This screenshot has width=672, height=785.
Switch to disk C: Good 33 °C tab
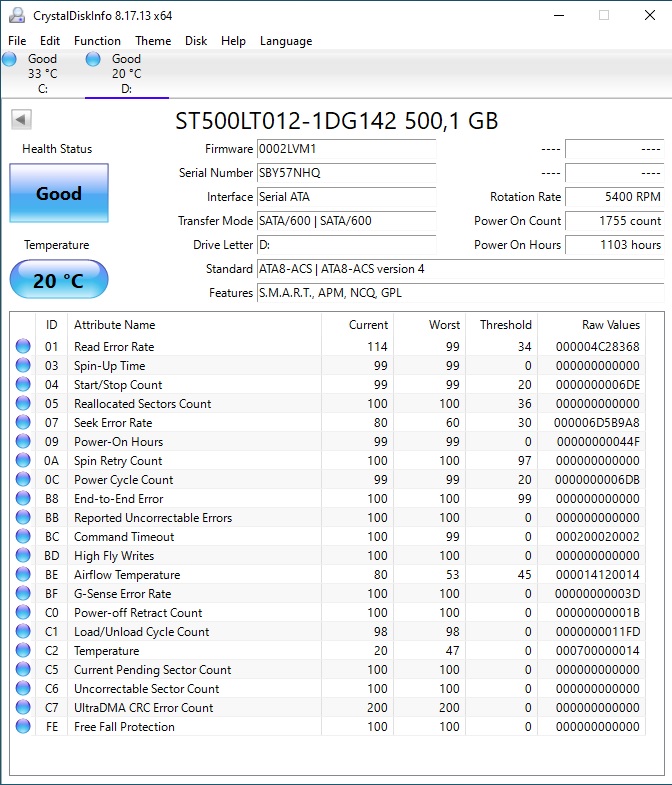click(43, 74)
